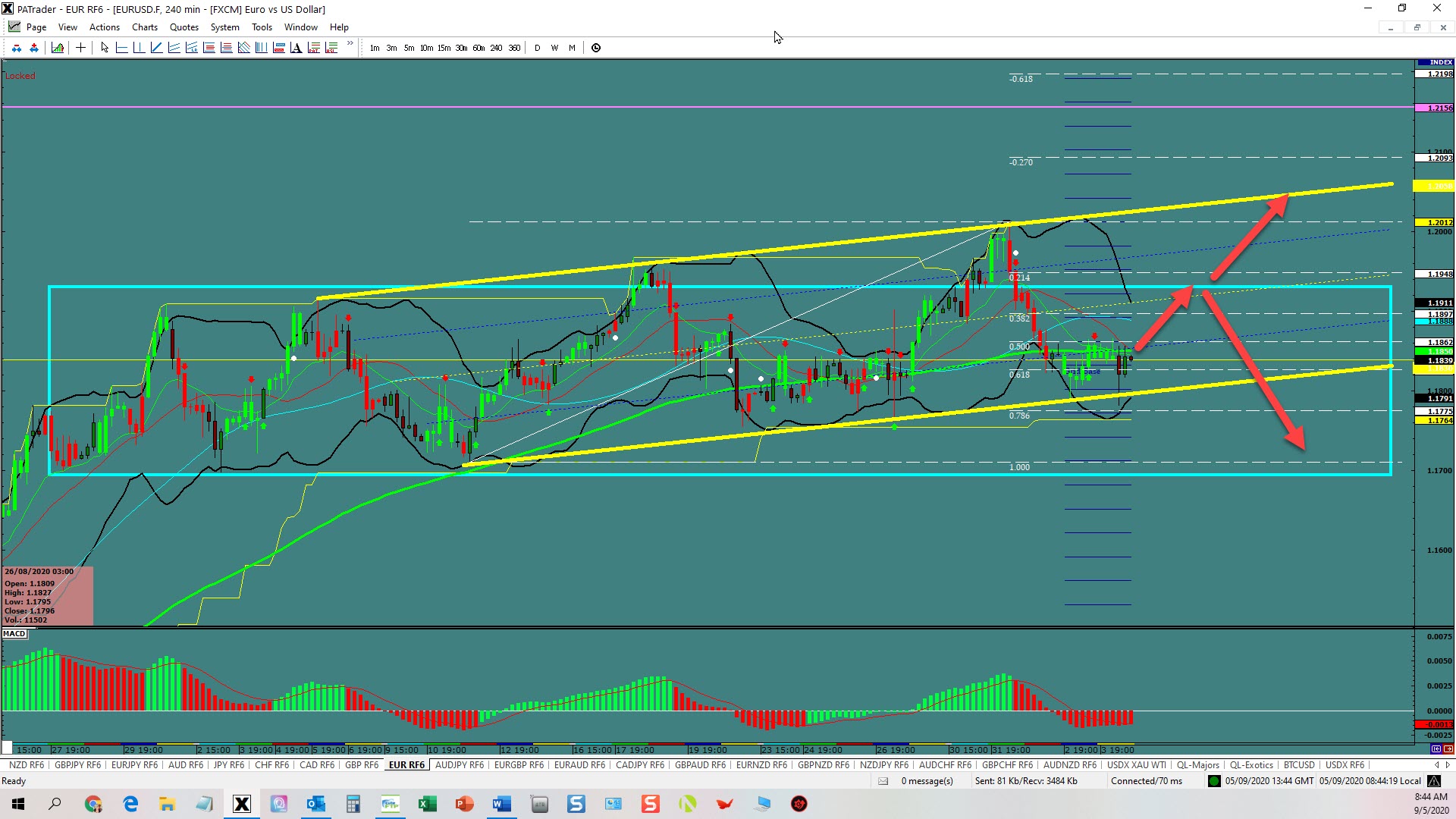The image size is (1456, 819).
Task: Open Outlook from taskbar
Action: 315,804
